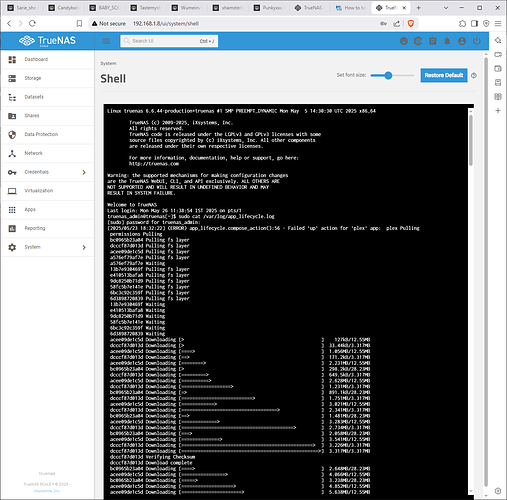Viewport: 507px width, 500px height.
Task: Toggle Brave Shields icon in address bar
Action: [x=411, y=23]
